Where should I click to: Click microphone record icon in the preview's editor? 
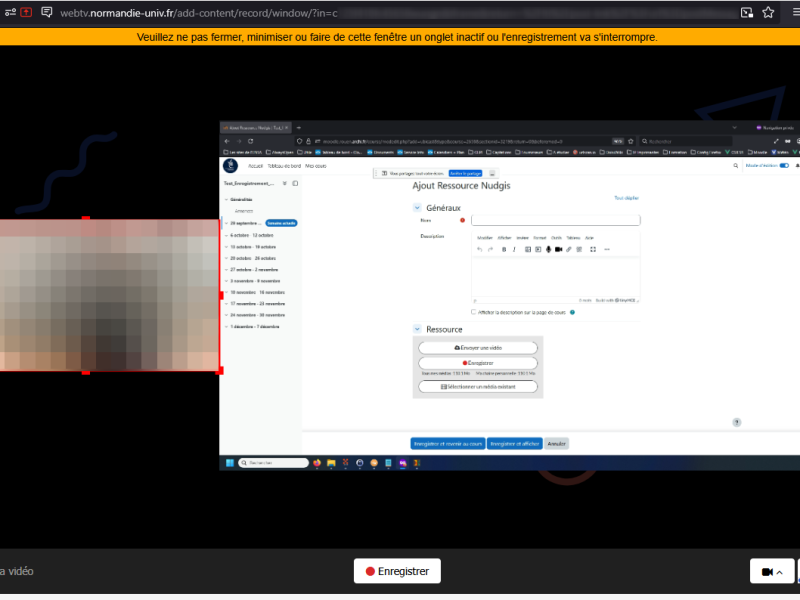point(548,249)
